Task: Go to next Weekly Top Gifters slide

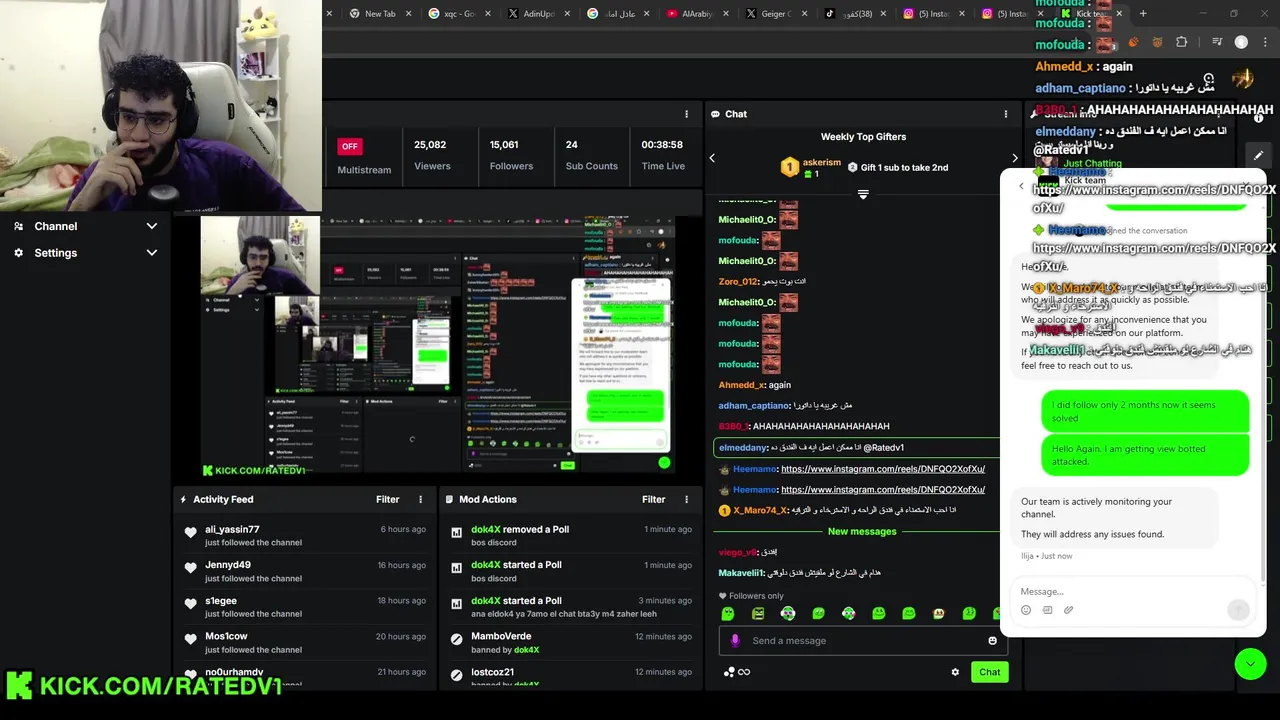Action: click(1014, 158)
